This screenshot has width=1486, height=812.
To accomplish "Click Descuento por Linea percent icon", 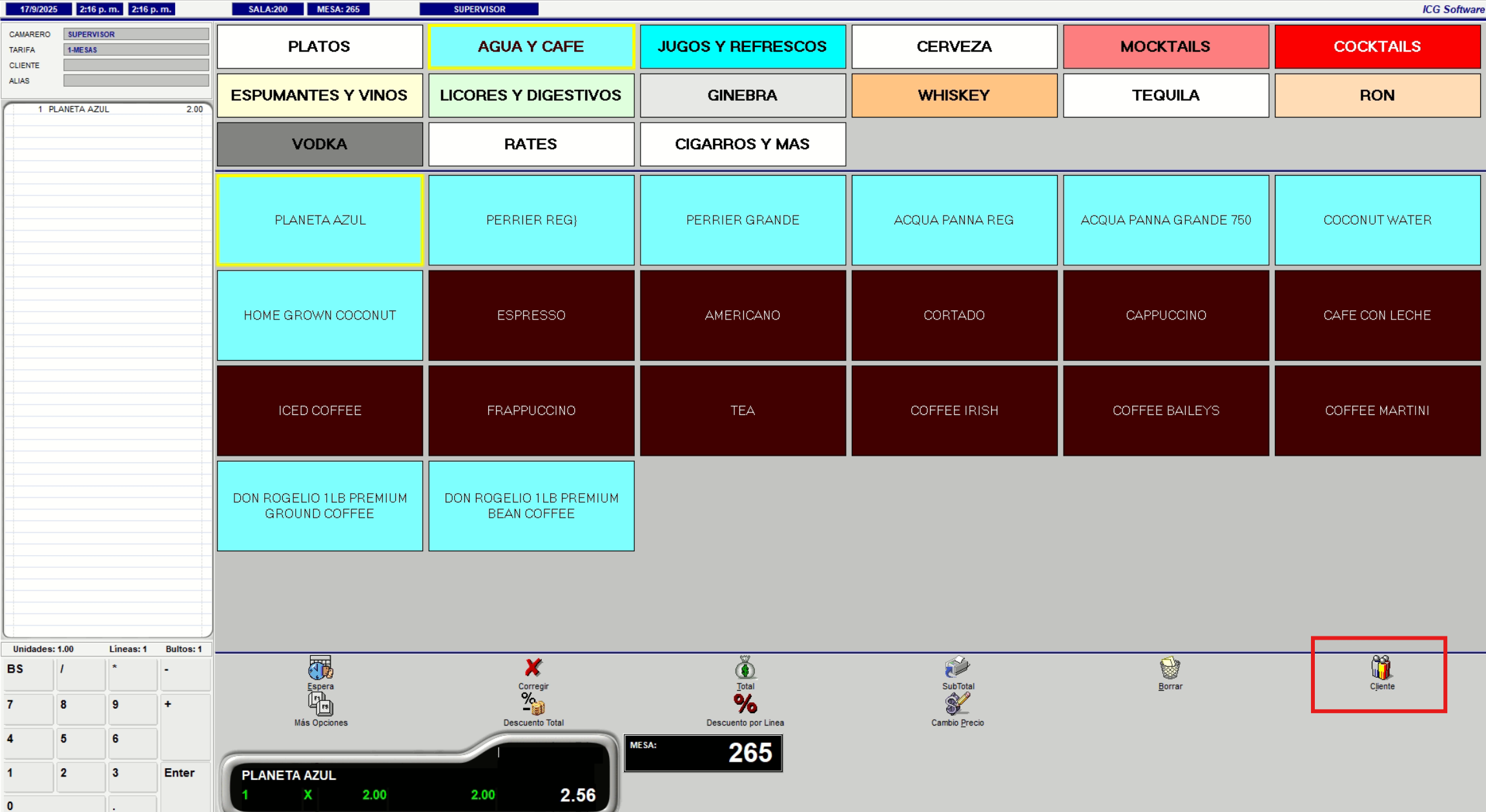I will pos(745,705).
